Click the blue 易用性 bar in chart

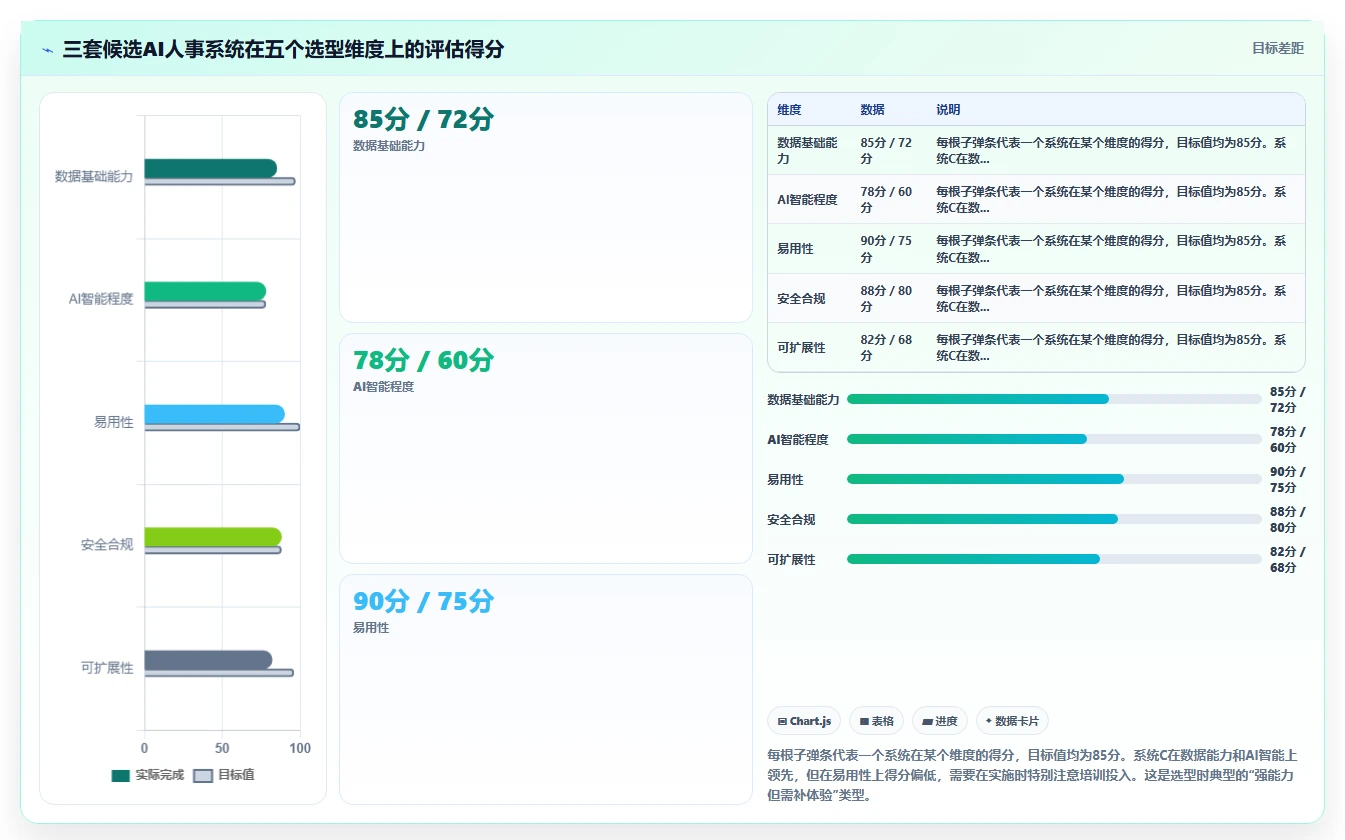pos(214,414)
